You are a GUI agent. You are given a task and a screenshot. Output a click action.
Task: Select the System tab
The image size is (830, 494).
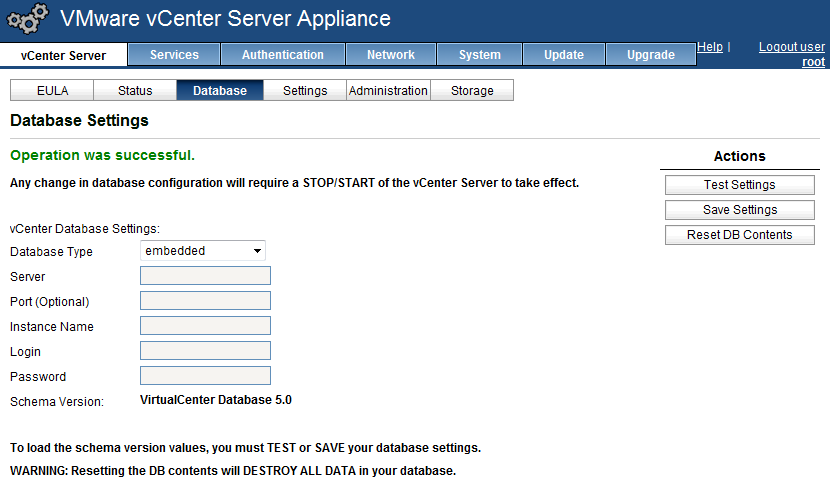coord(480,55)
